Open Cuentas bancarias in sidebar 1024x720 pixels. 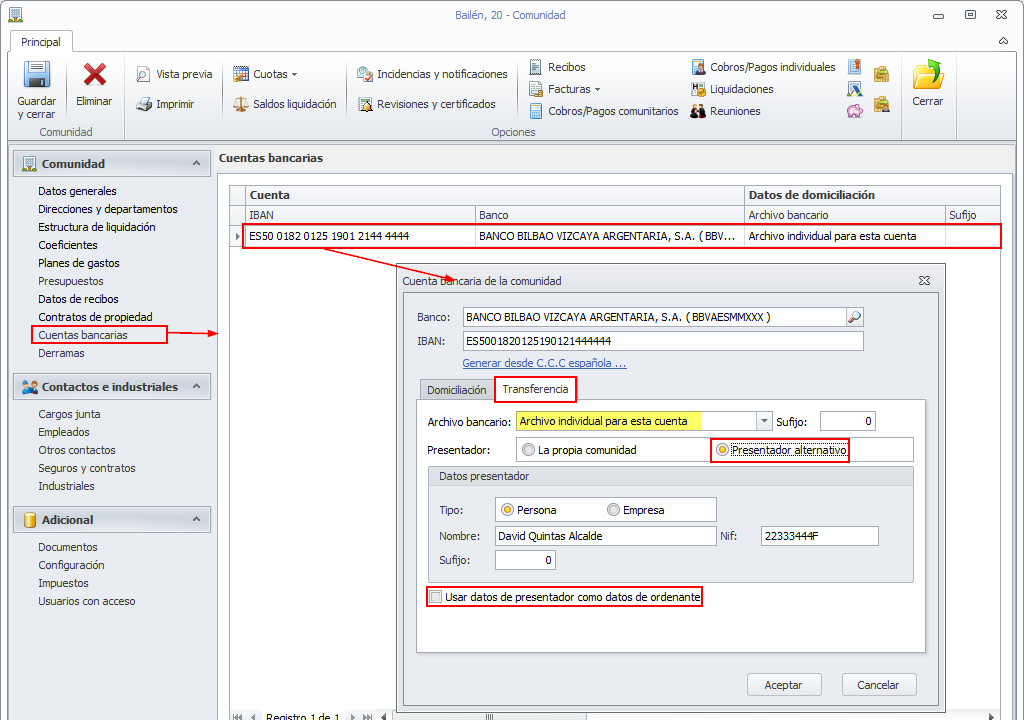tap(83, 335)
